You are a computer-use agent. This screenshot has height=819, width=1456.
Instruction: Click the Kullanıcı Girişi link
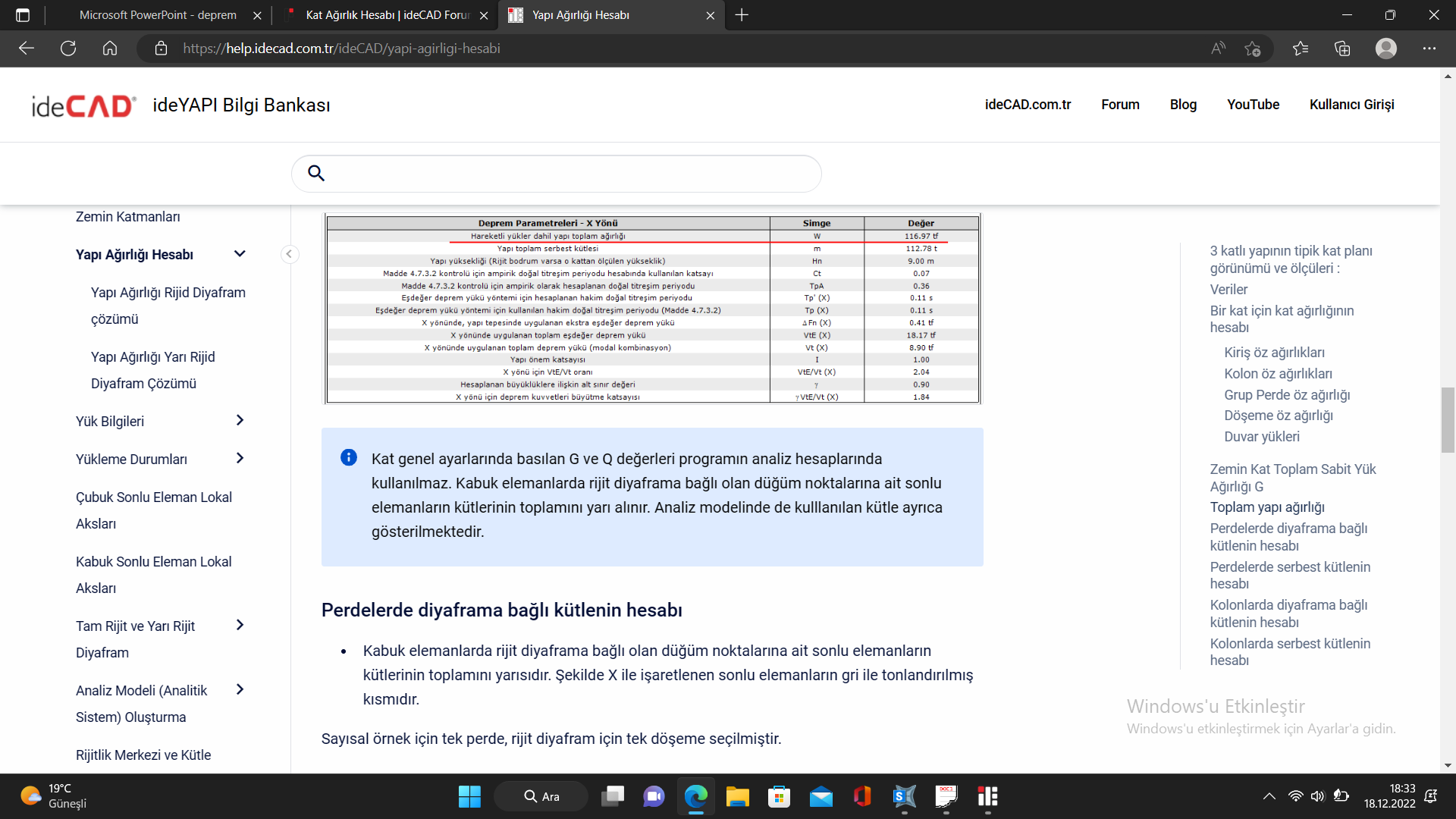coord(1351,105)
